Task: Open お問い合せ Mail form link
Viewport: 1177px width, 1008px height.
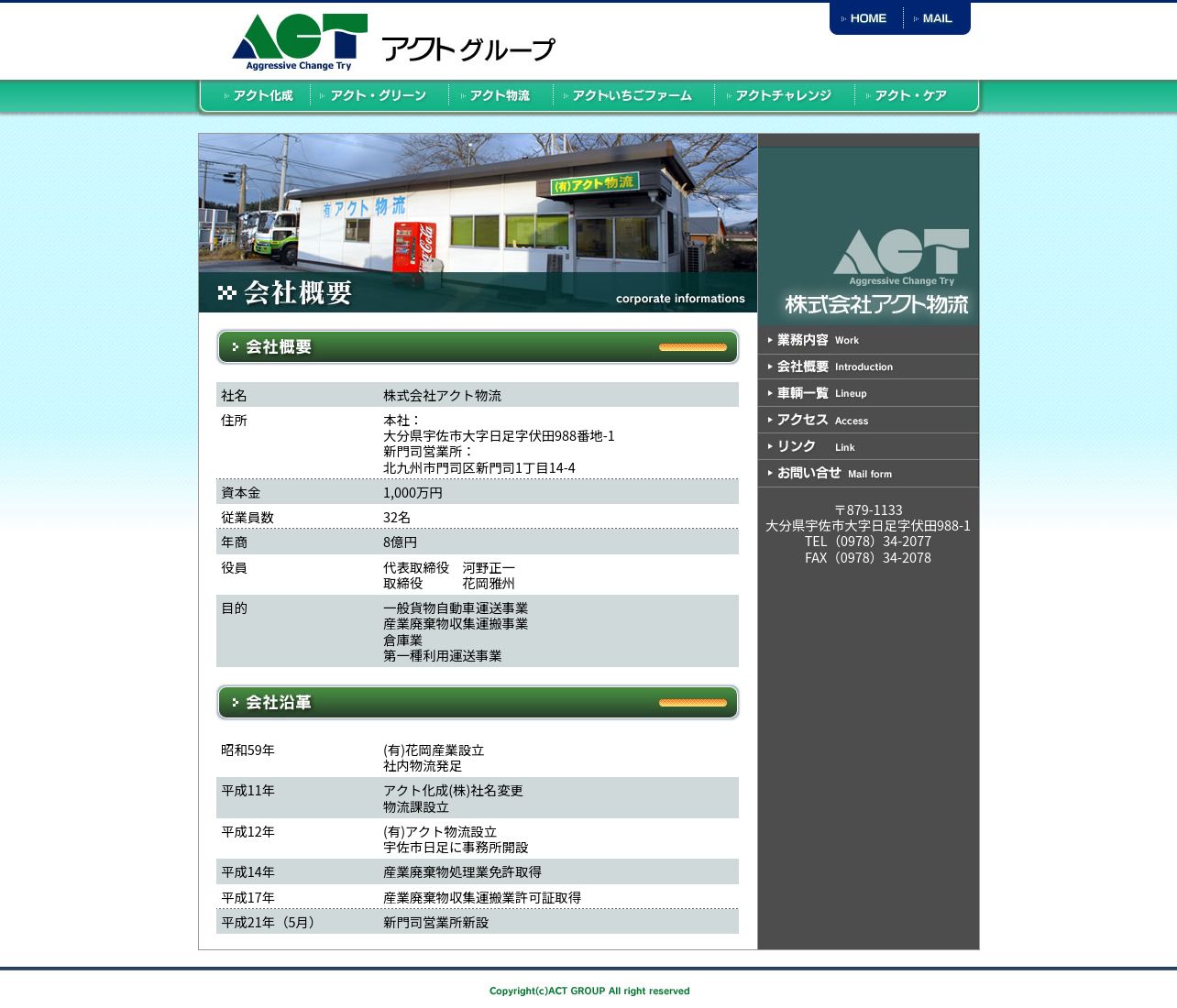Action: pyautogui.click(x=868, y=473)
